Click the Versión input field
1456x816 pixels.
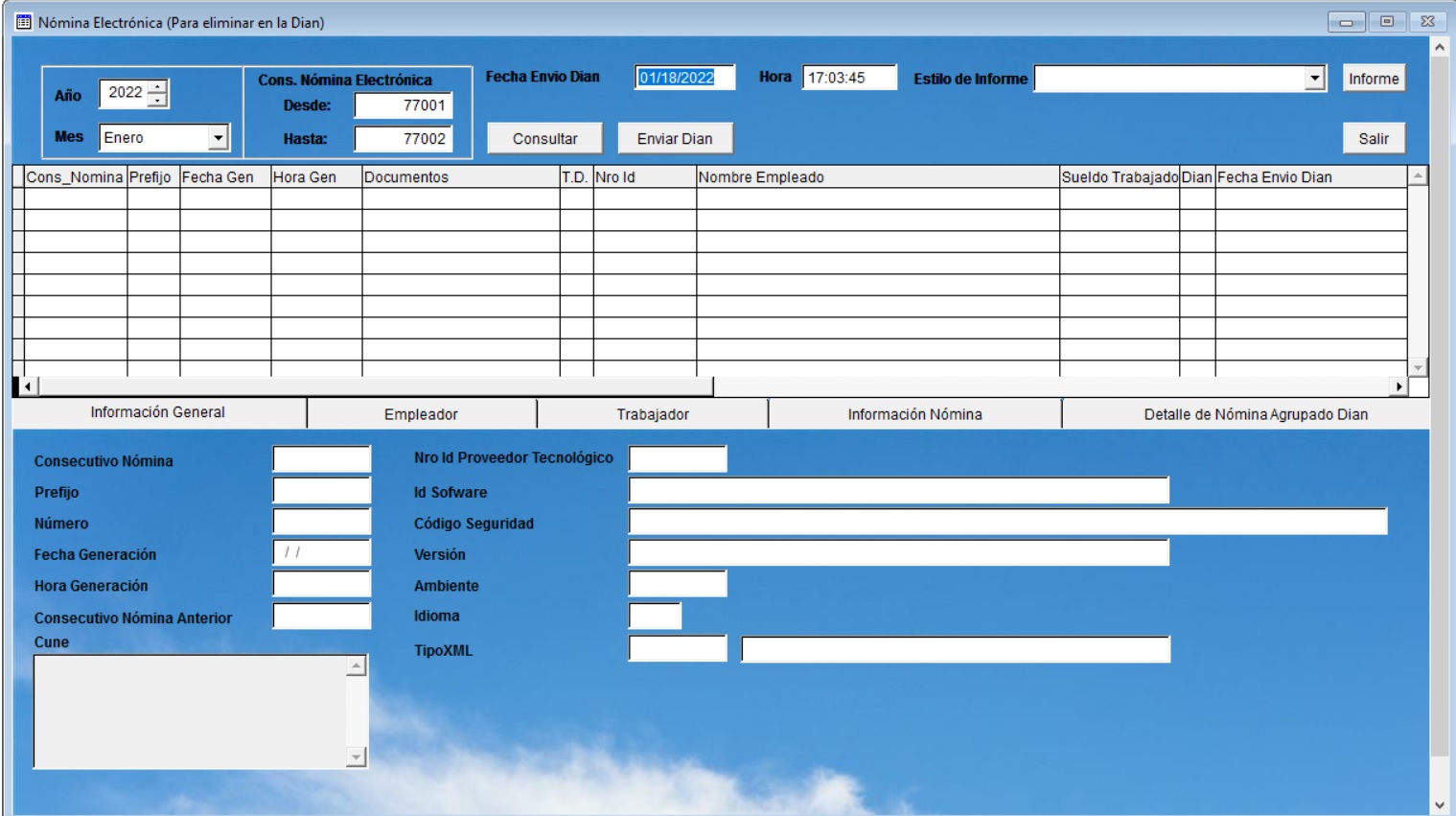coord(899,552)
